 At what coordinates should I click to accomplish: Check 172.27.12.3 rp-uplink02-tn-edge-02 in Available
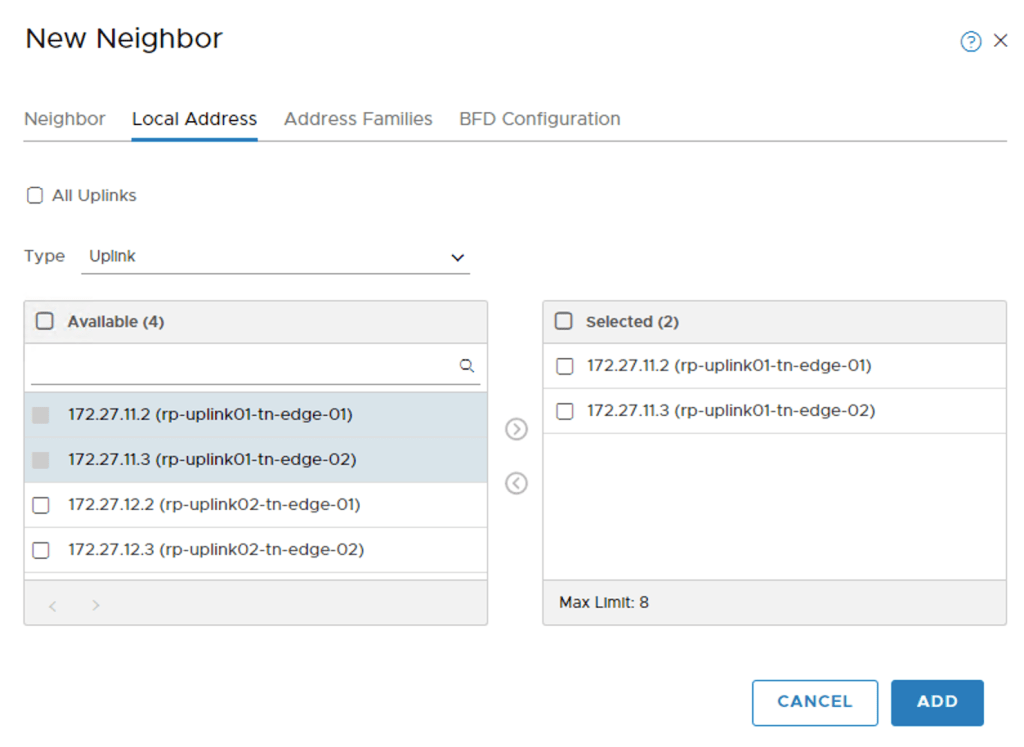41,550
